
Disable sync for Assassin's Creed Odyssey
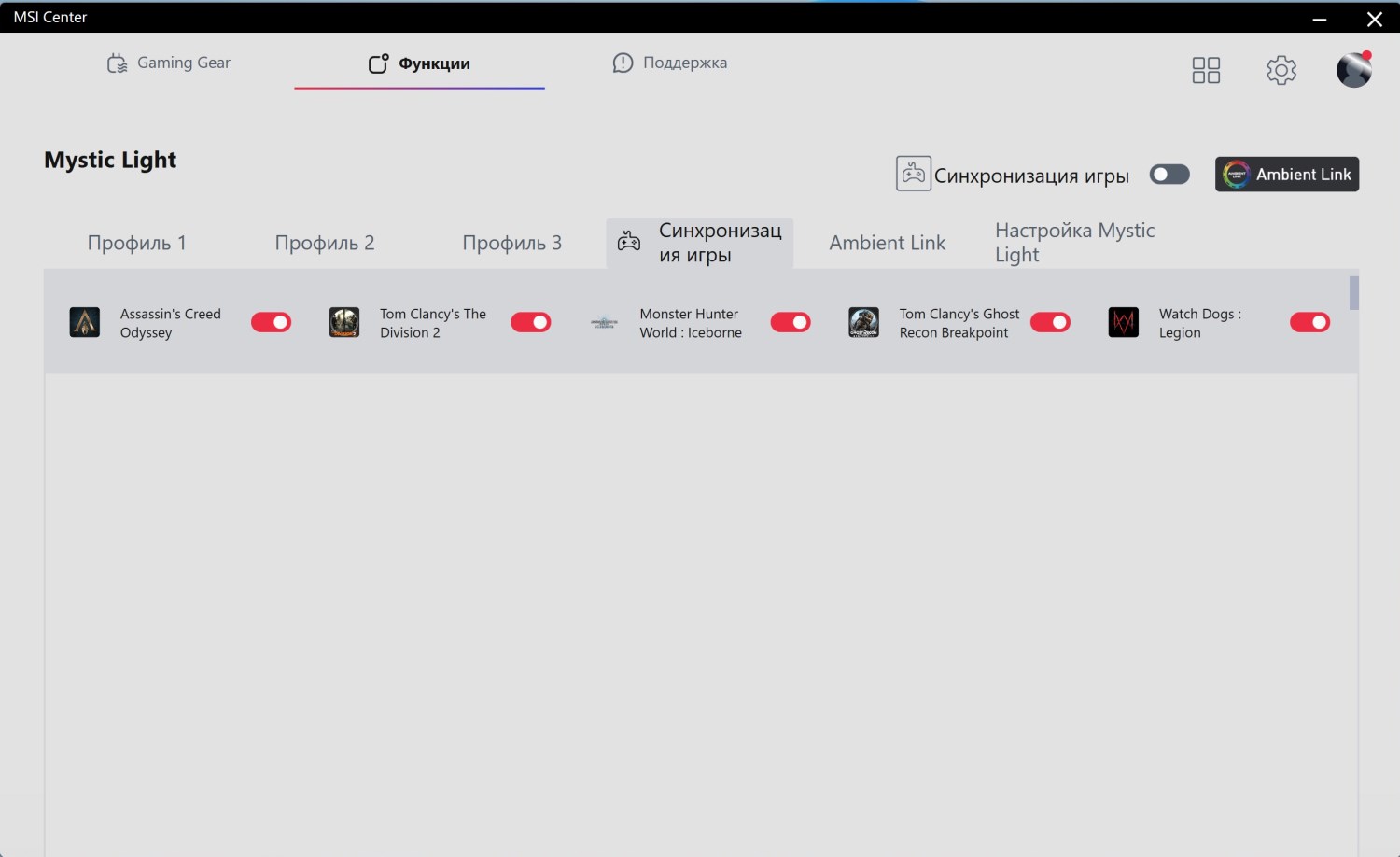click(x=271, y=322)
